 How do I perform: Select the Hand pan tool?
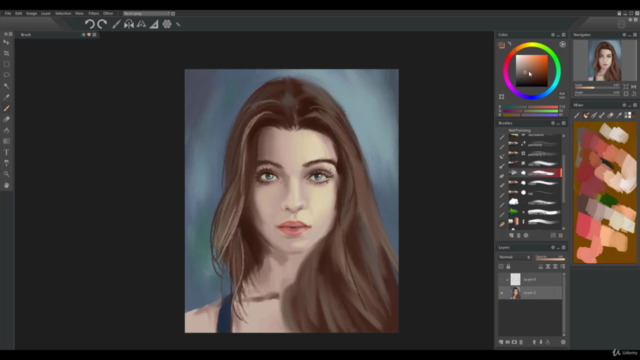7,185
